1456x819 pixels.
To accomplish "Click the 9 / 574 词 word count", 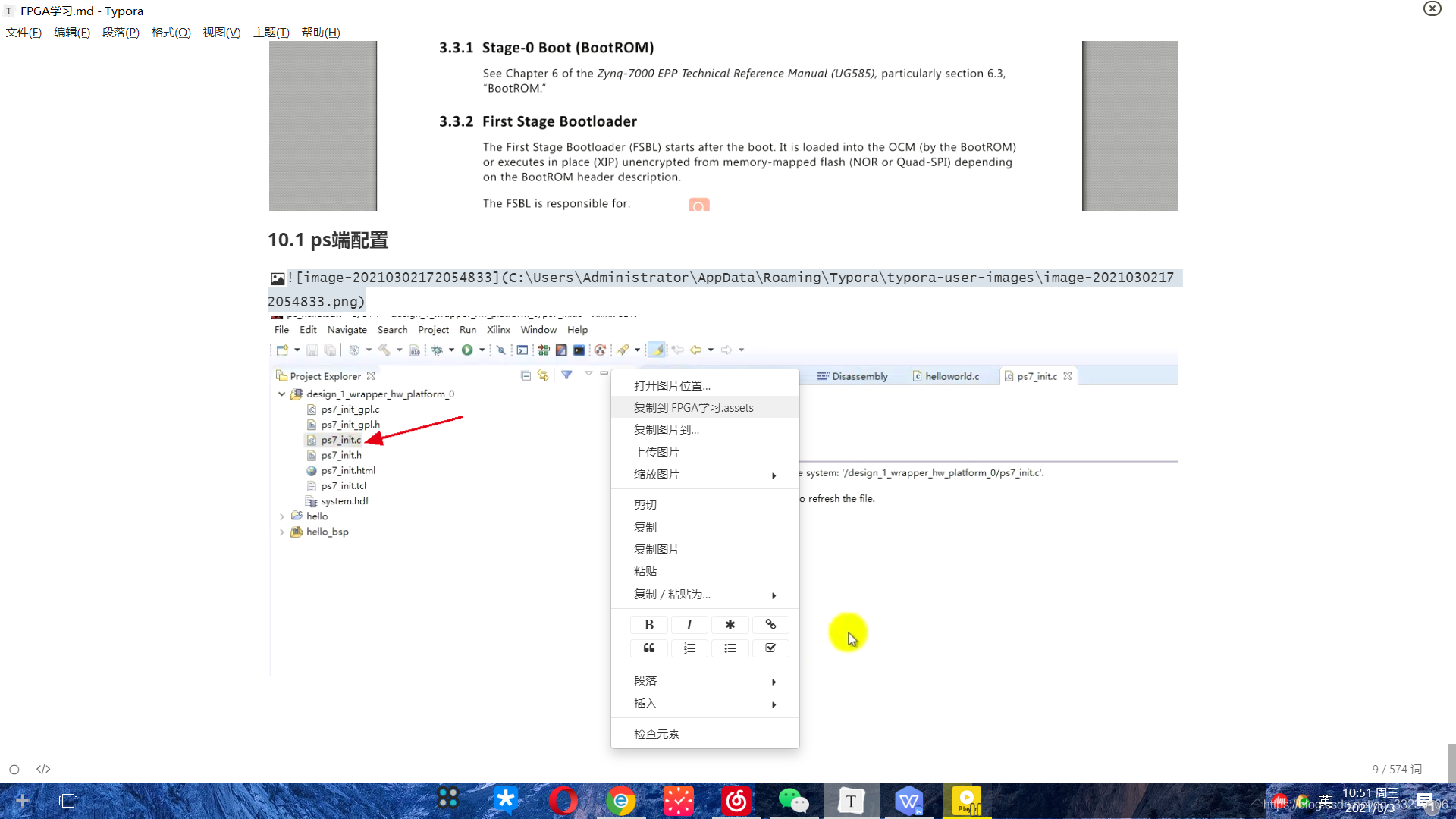I will click(x=1397, y=770).
